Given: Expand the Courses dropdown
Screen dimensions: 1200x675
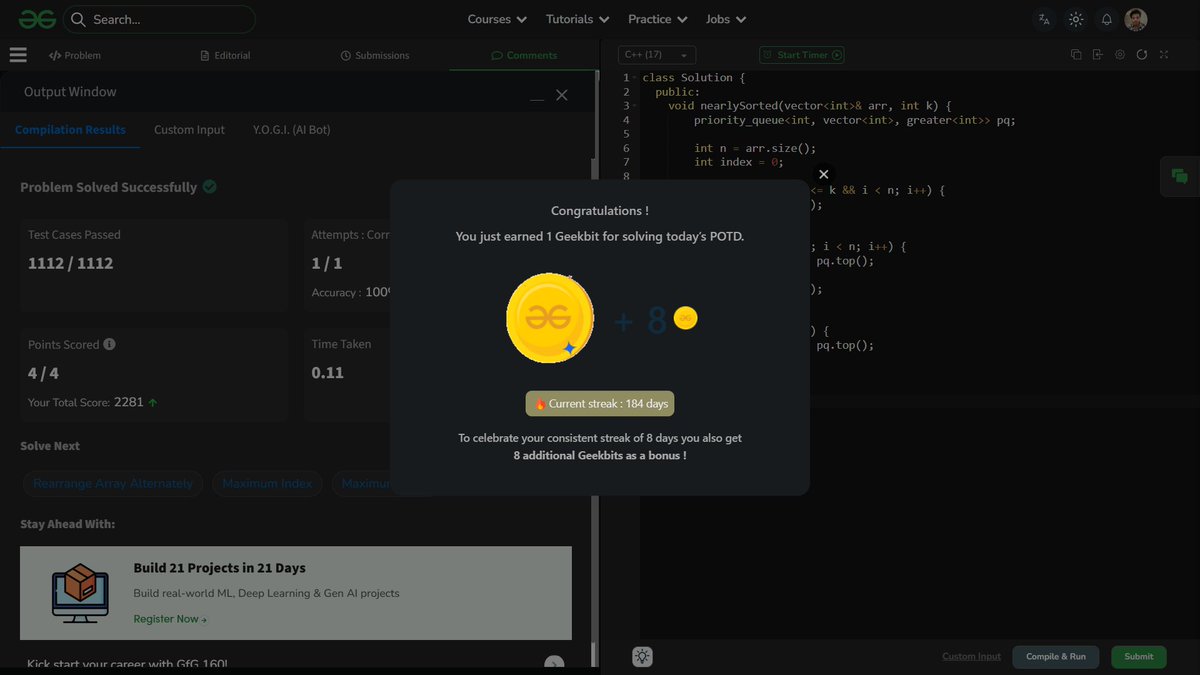Looking at the screenshot, I should click(x=497, y=19).
